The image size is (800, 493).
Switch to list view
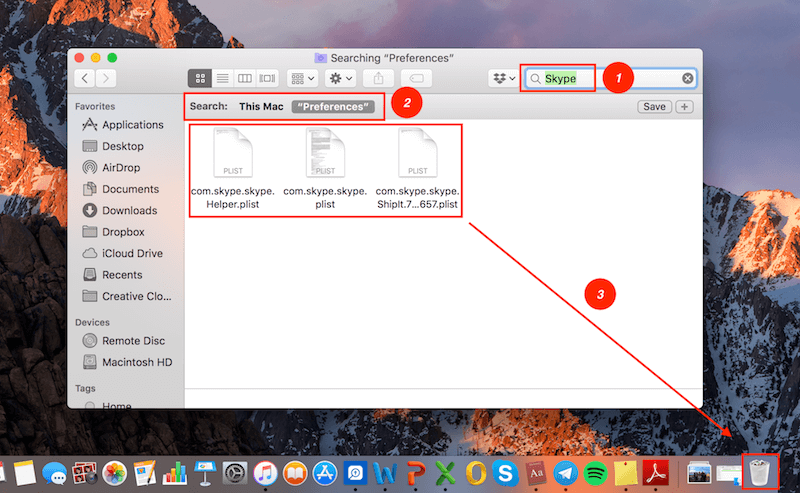coord(222,78)
